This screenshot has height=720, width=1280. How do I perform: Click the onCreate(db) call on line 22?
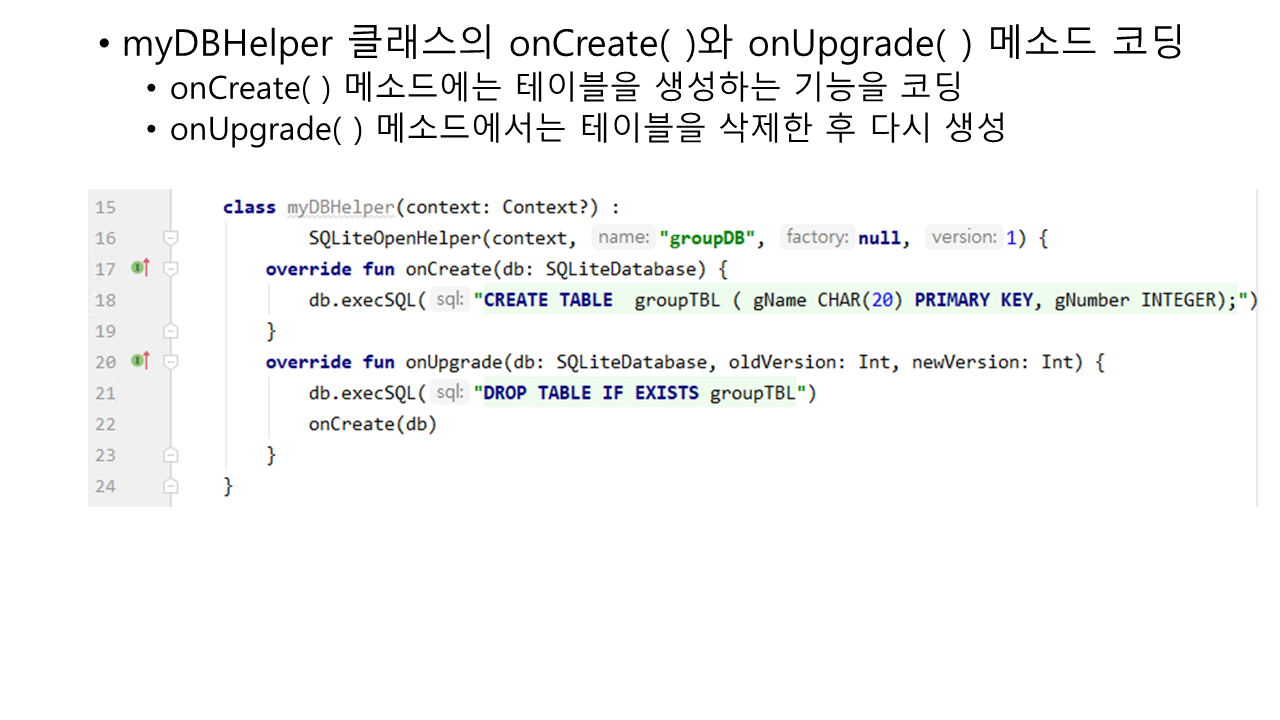click(372, 424)
